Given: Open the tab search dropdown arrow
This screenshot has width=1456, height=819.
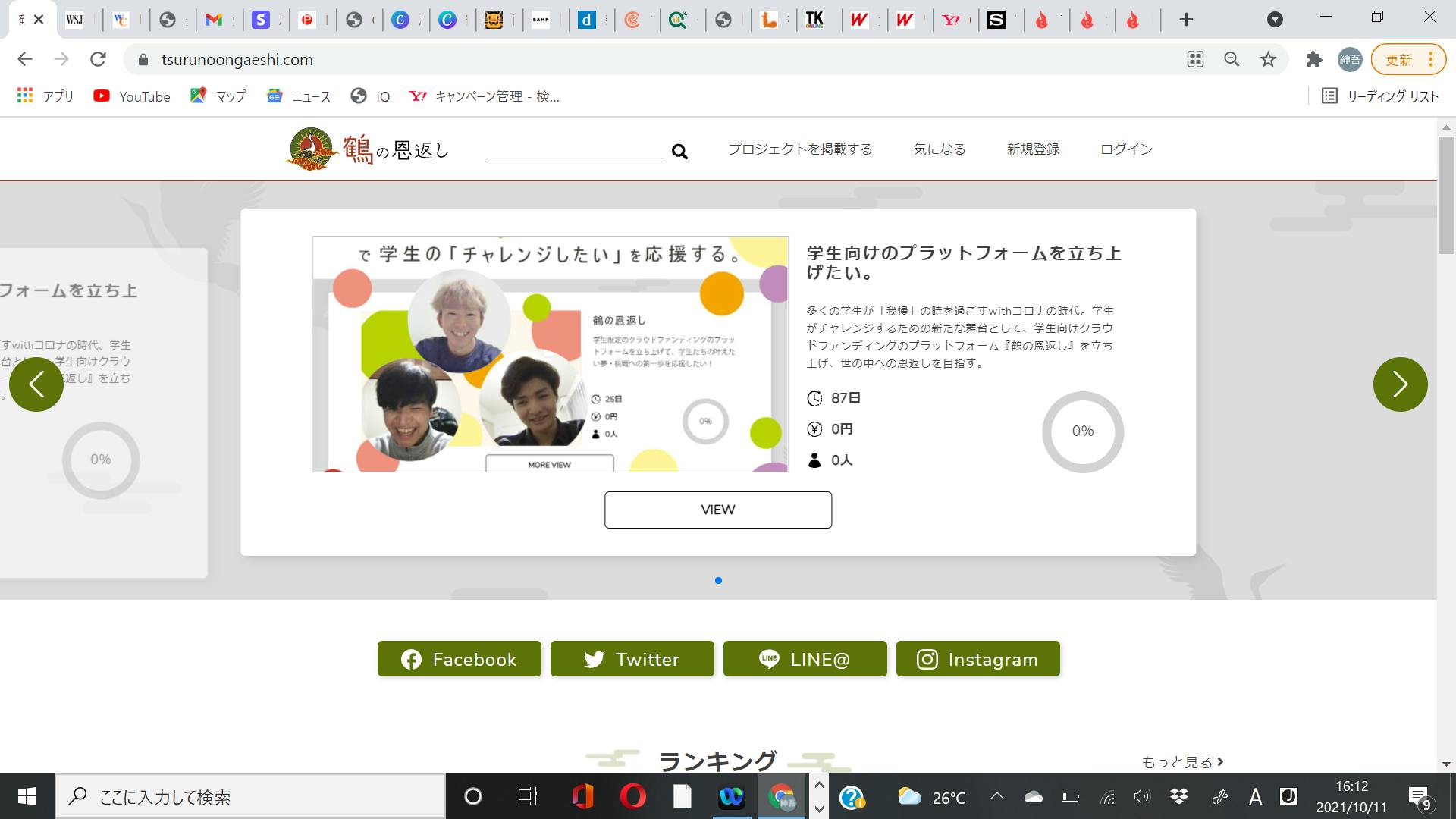Looking at the screenshot, I should coord(1275,20).
